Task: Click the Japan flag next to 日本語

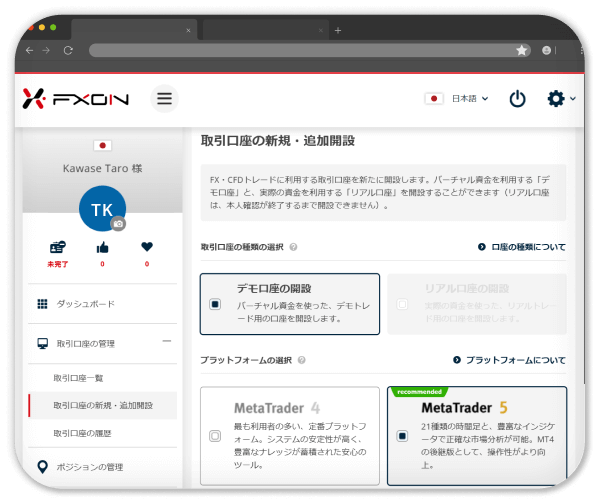Action: 434,99
